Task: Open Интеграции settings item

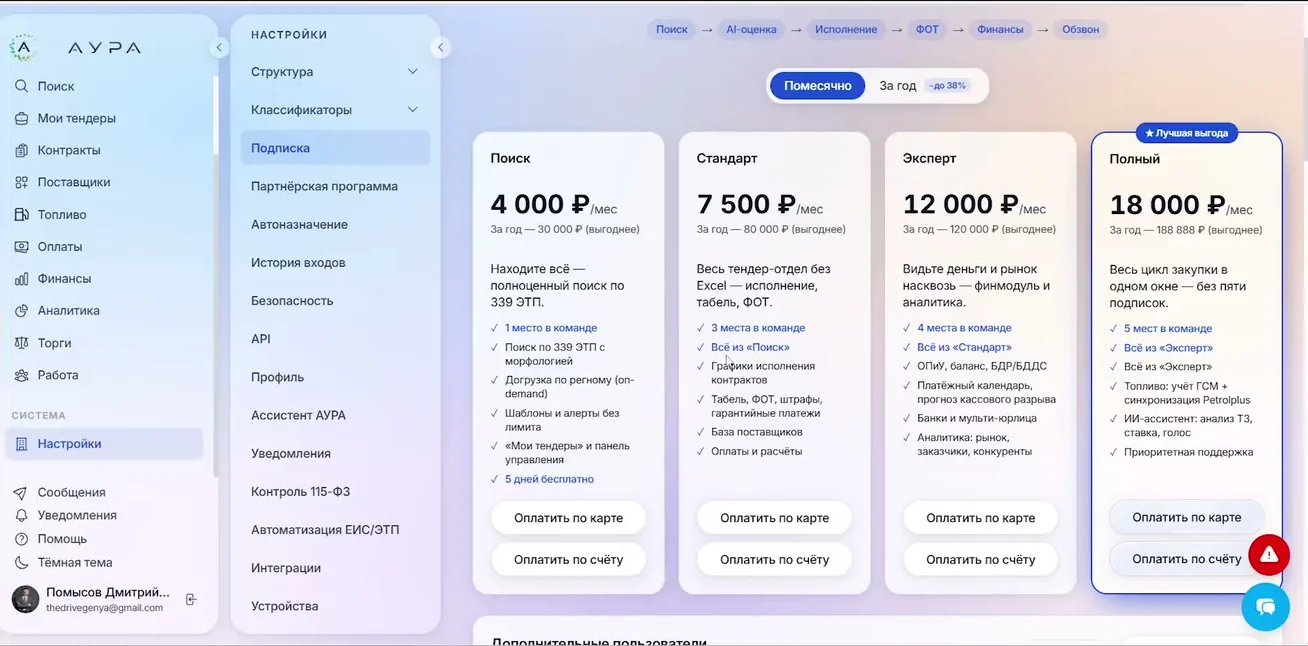Action: [x=335, y=568]
